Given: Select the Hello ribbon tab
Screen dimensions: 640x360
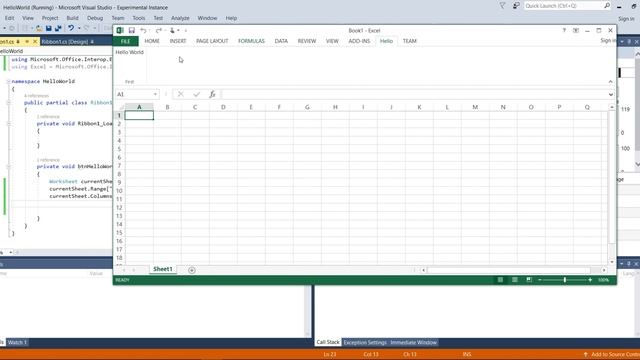Looking at the screenshot, I should coord(386,41).
